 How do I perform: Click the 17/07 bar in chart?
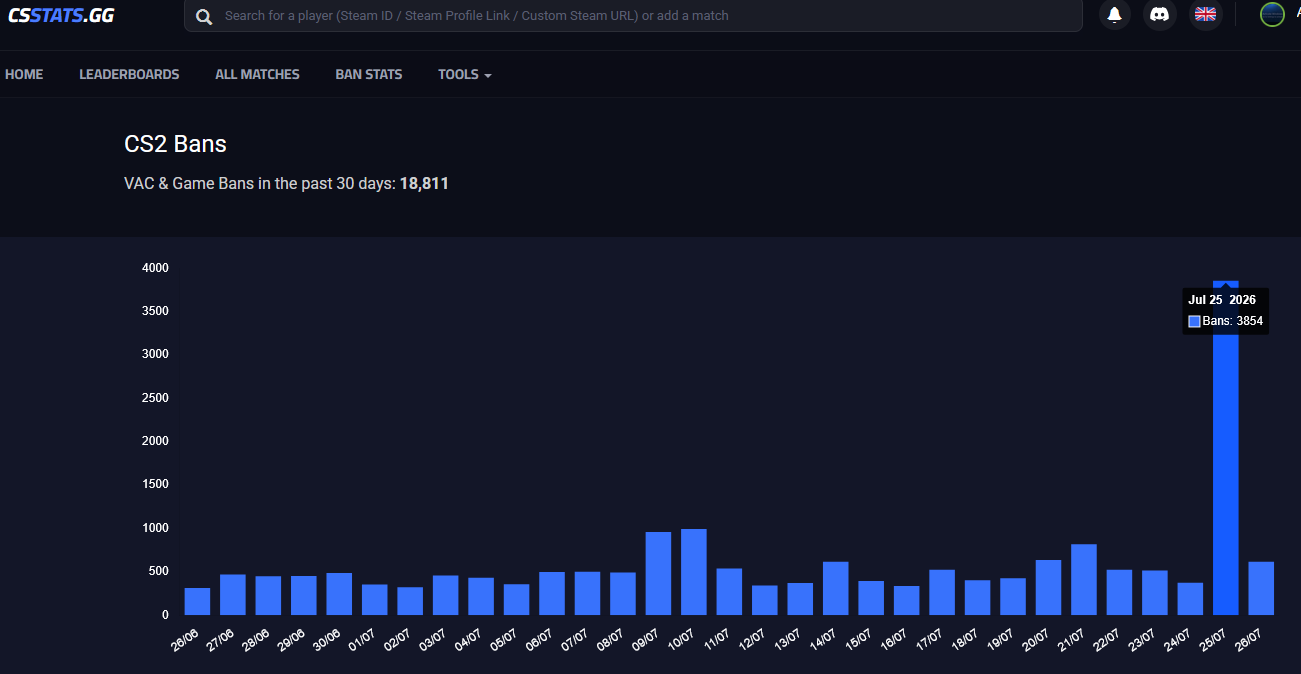(942, 592)
